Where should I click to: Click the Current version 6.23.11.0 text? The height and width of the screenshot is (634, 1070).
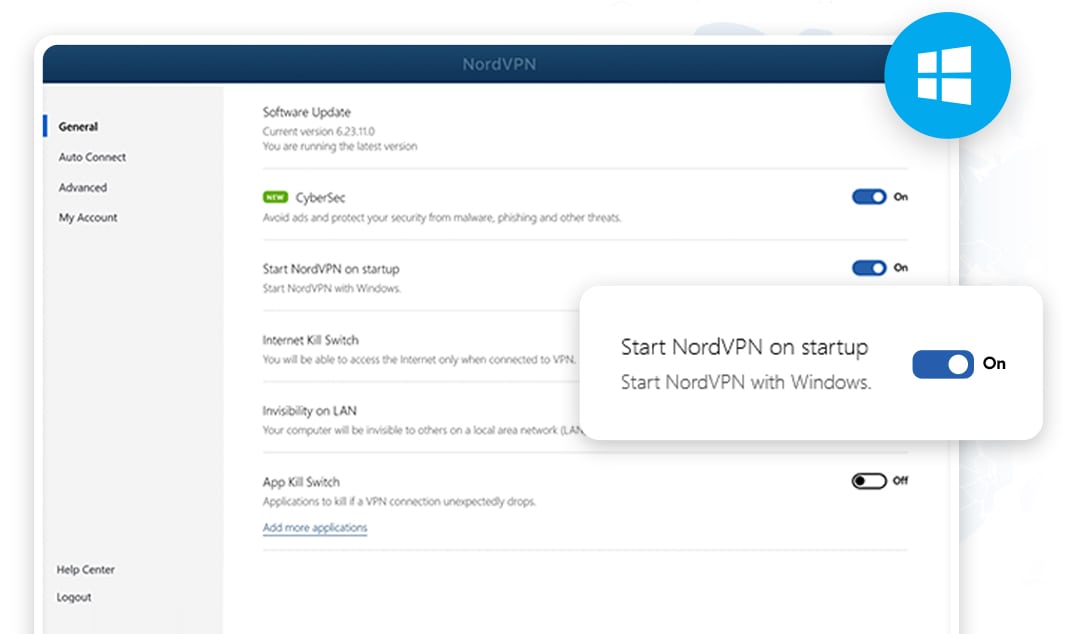pos(319,131)
